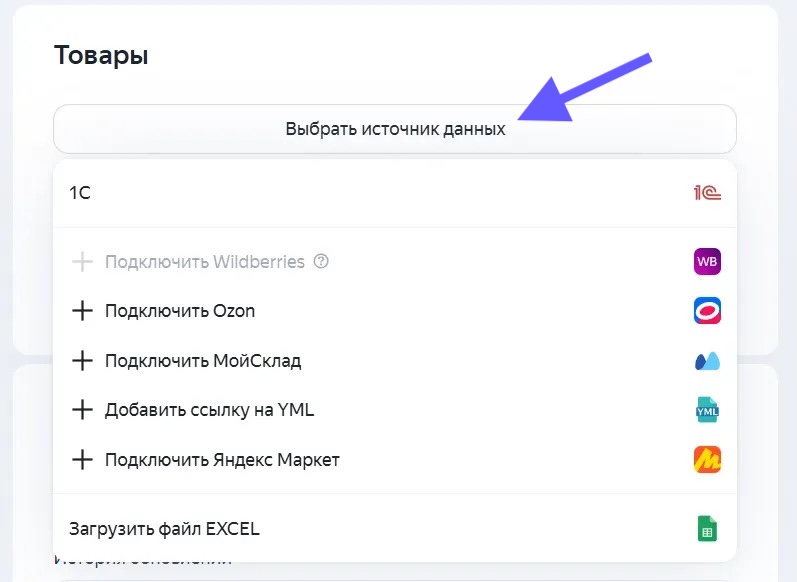Click the Wildberries help question mark

pos(321,262)
